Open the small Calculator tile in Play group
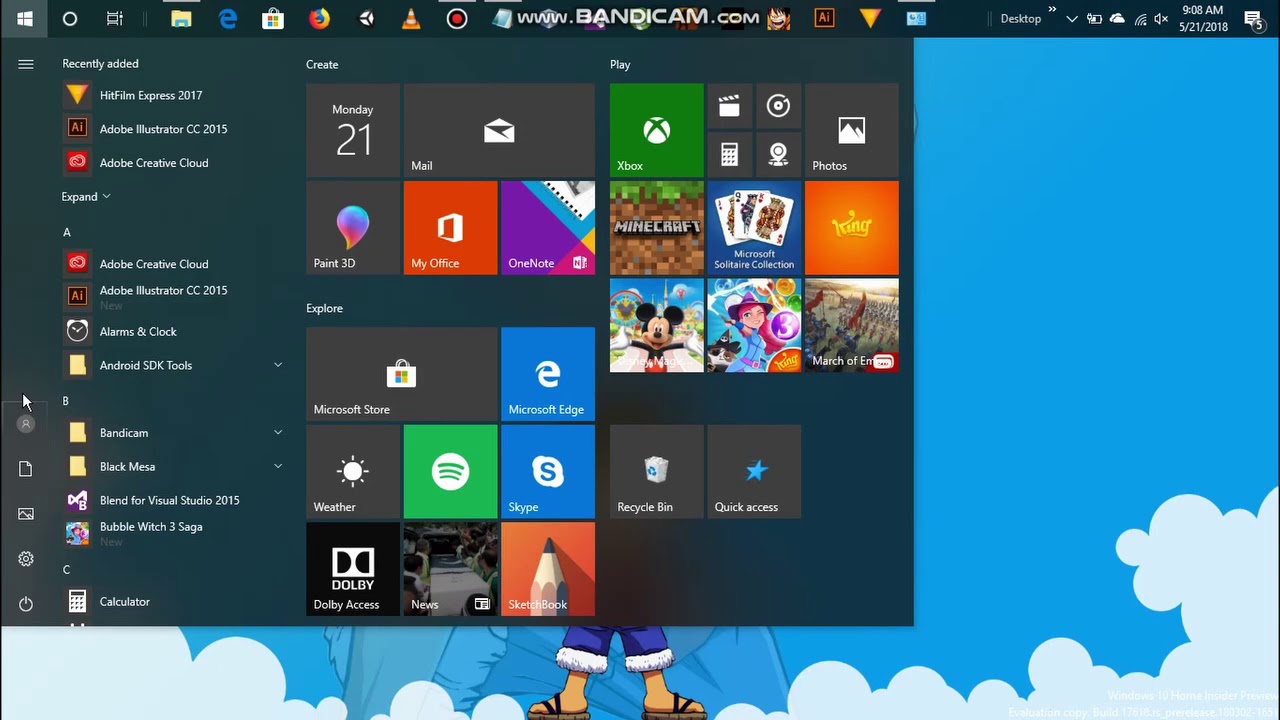Viewport: 1280px width, 720px height. point(729,155)
